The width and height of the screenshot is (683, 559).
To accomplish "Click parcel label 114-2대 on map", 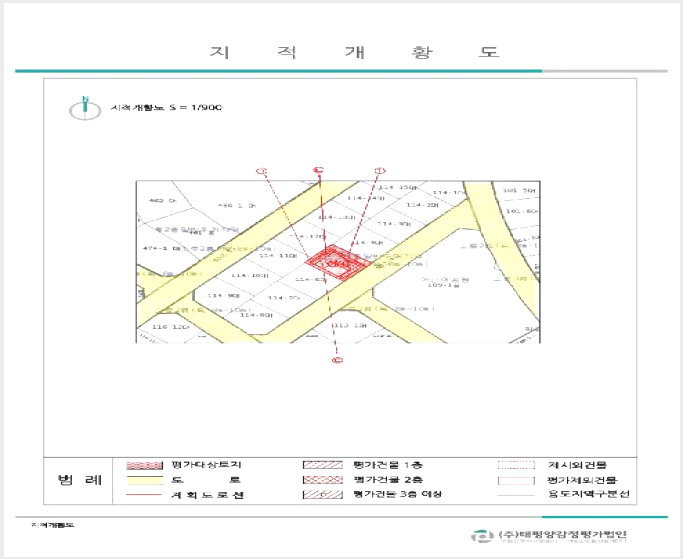I will point(422,205).
